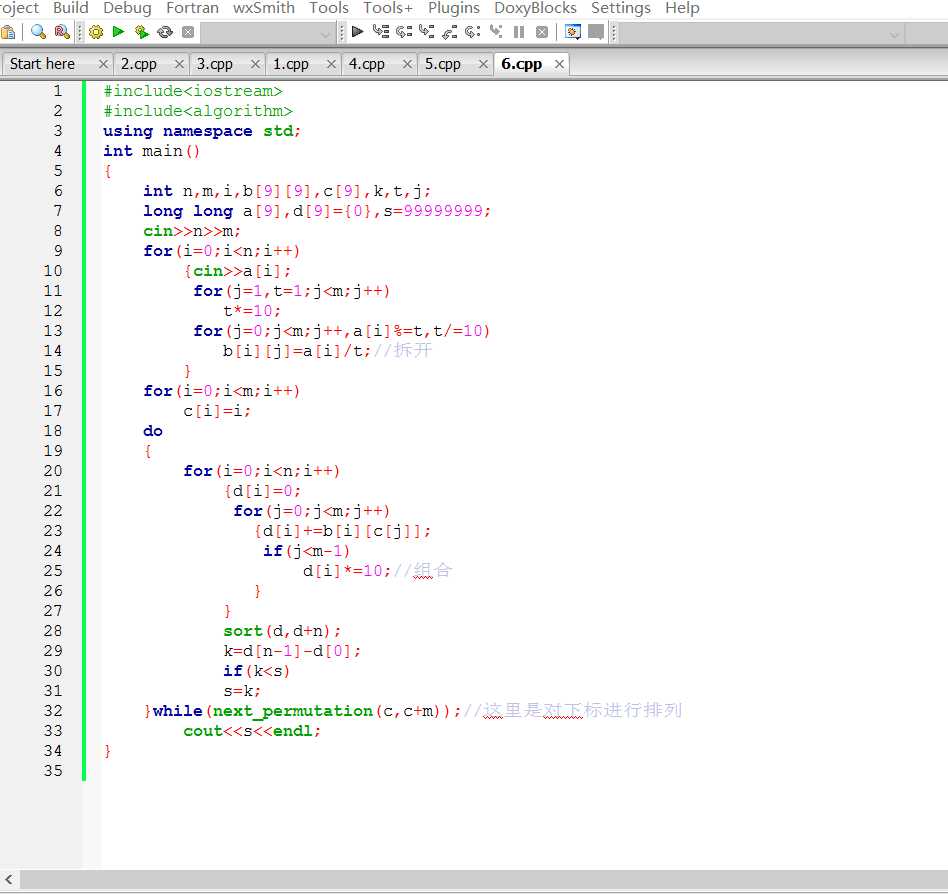Open the wxSmith menu

tap(264, 8)
